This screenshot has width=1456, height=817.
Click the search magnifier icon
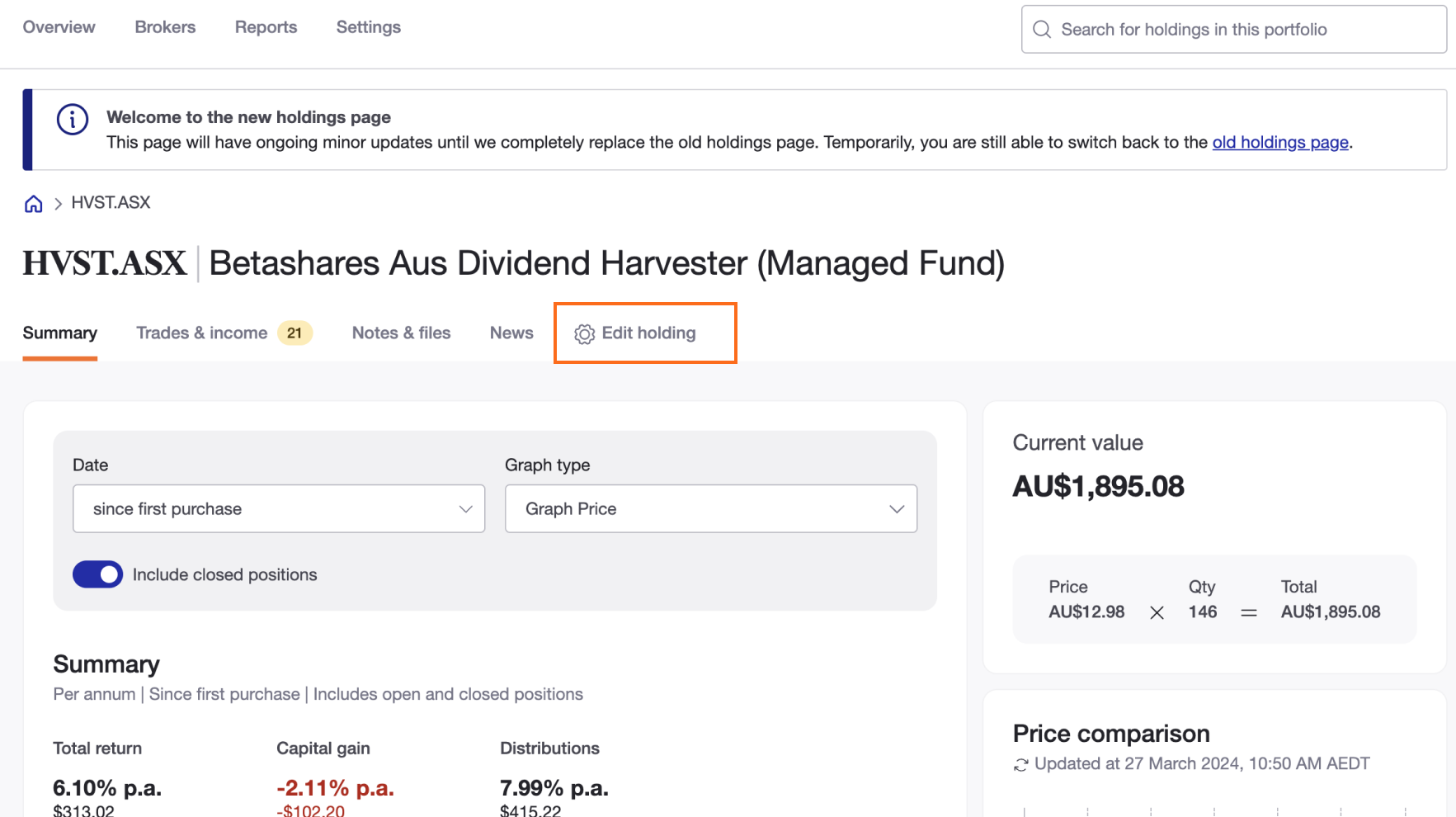(x=1042, y=30)
